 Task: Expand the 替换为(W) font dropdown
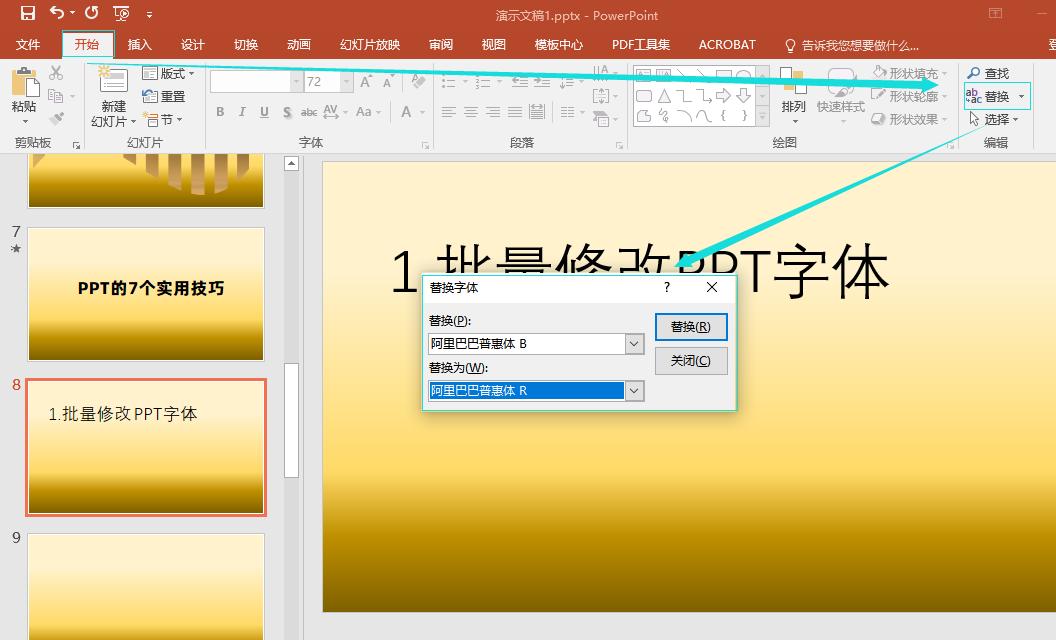[634, 391]
